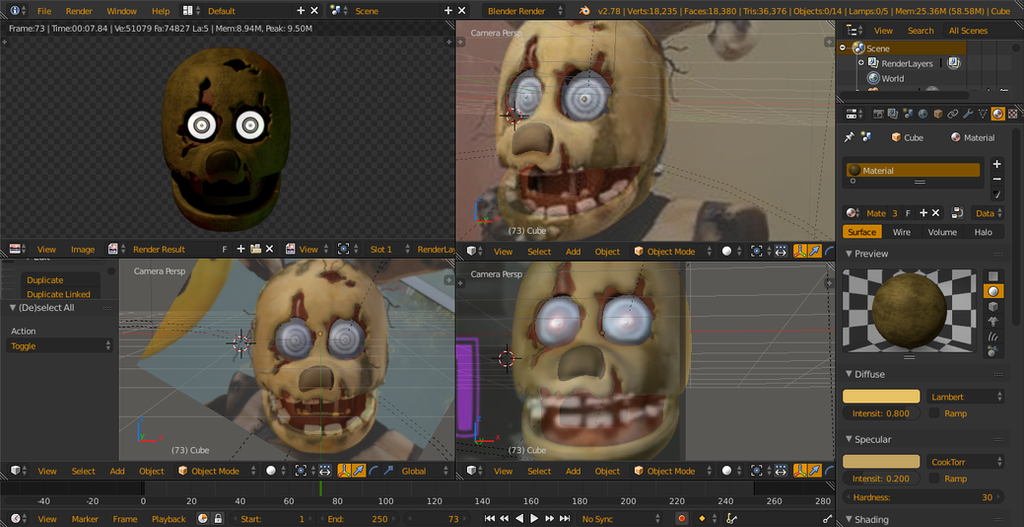Toggle use preview range clock icon
This screenshot has width=1024, height=527.
[203, 519]
